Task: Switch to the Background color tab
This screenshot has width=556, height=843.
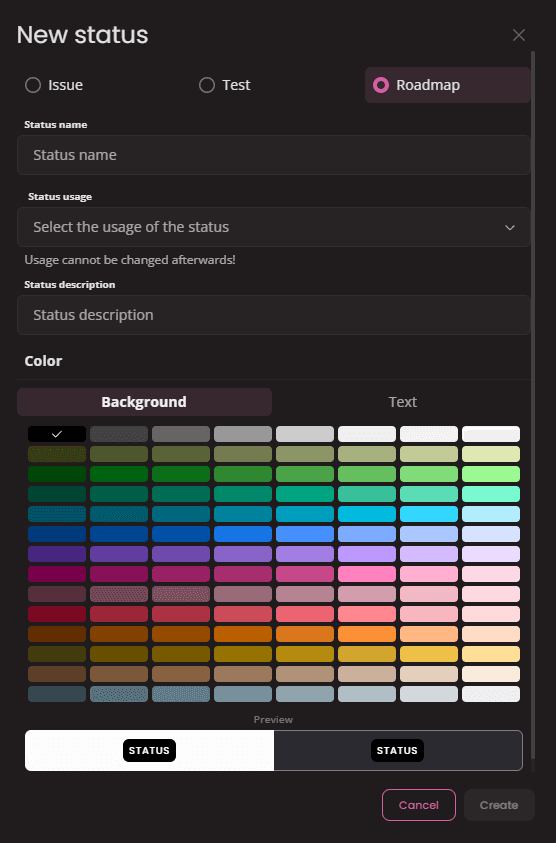Action: pyautogui.click(x=144, y=402)
